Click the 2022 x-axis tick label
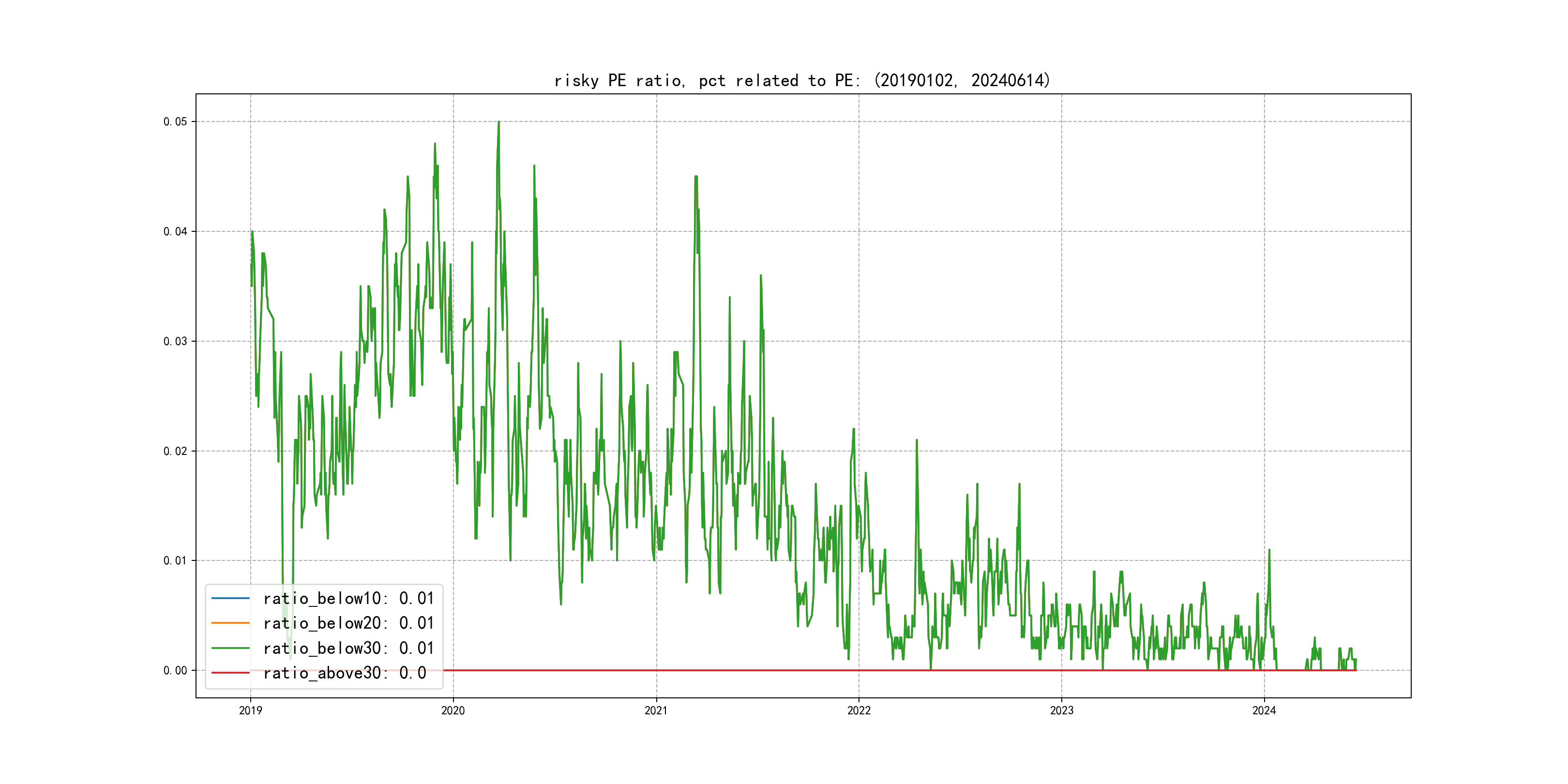Viewport: 1568px width, 784px height. tap(859, 710)
